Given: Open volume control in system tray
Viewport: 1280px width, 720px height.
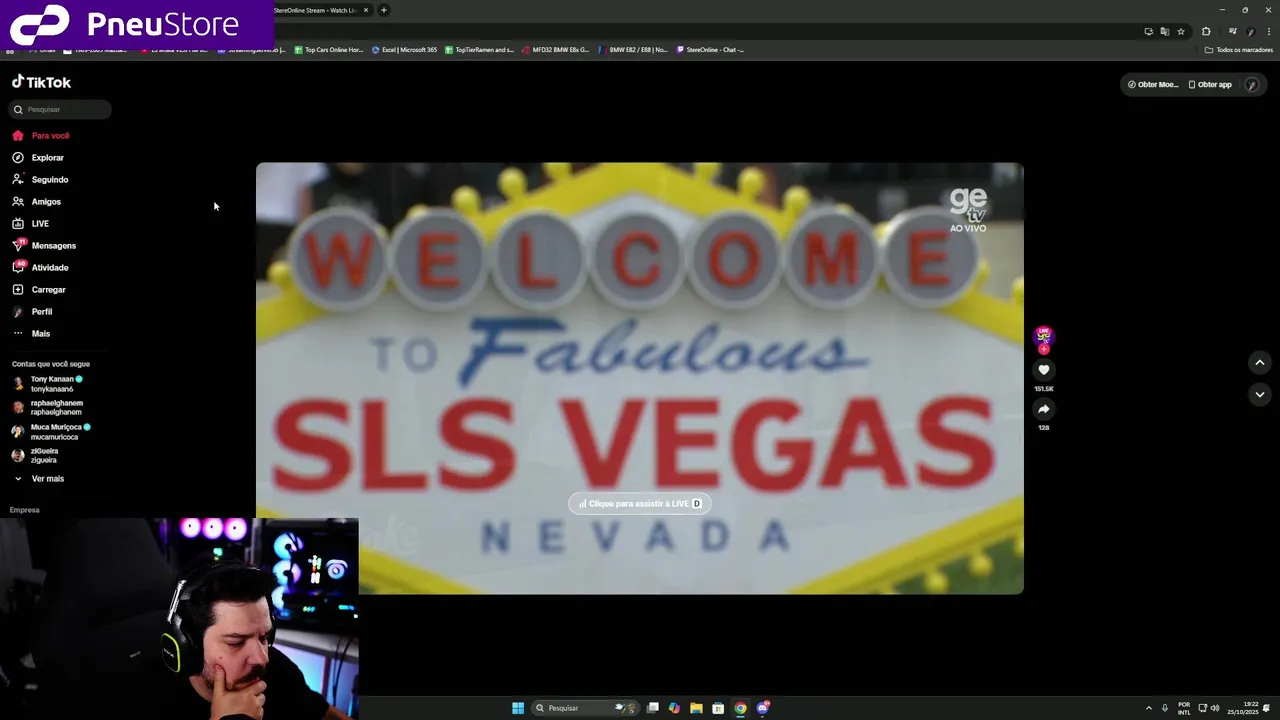Looking at the screenshot, I should pos(1215,708).
